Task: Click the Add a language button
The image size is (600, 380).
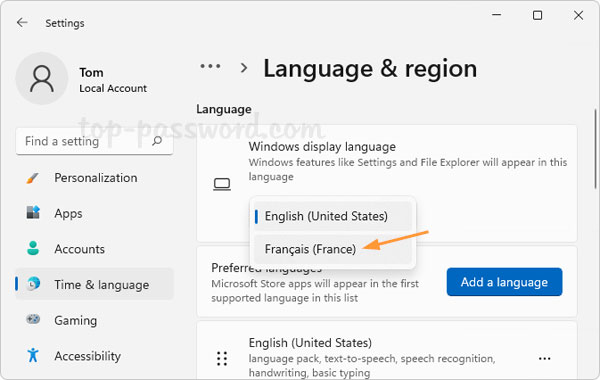Action: click(504, 282)
